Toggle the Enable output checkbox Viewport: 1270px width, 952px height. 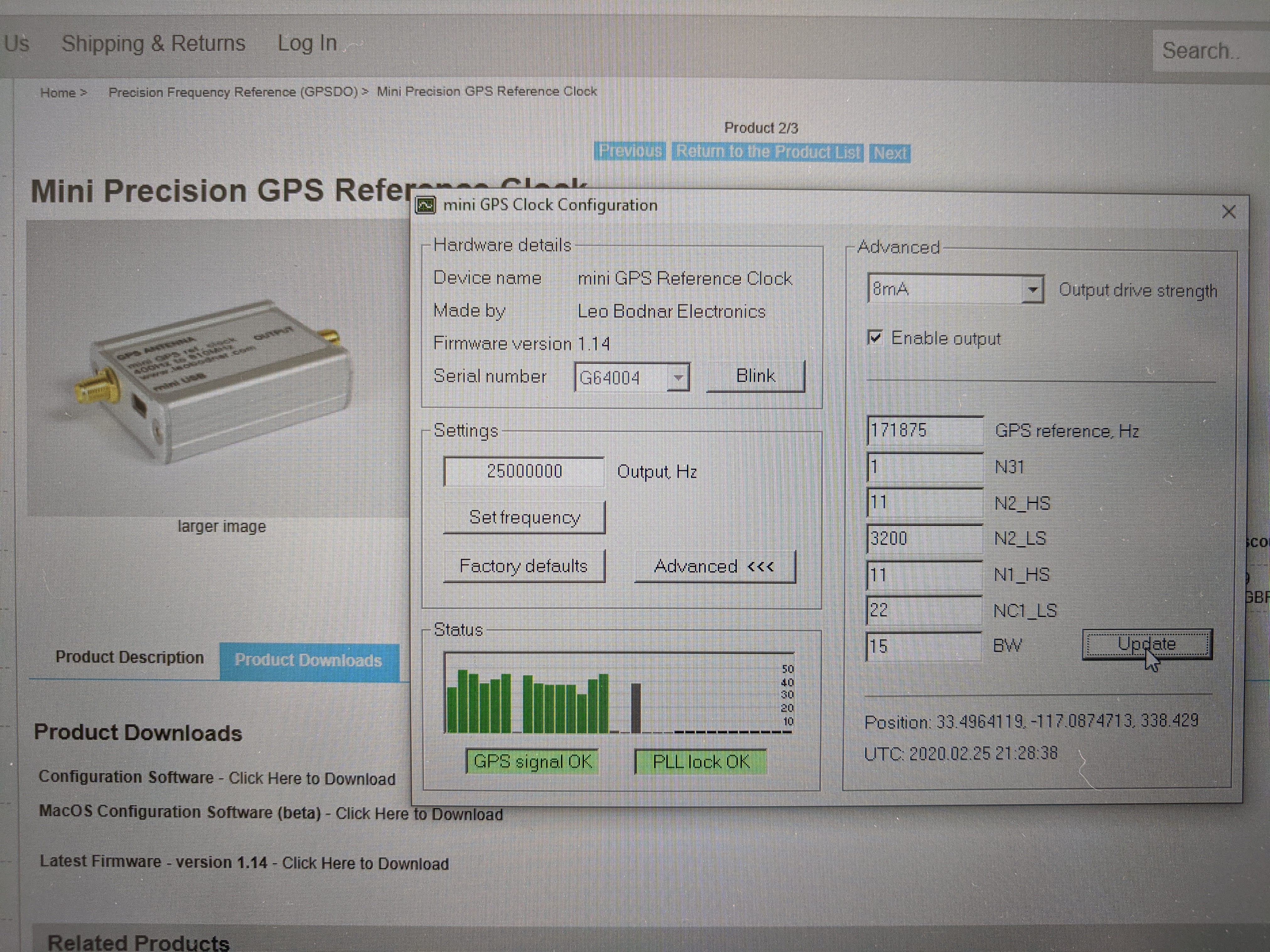pyautogui.click(x=874, y=337)
